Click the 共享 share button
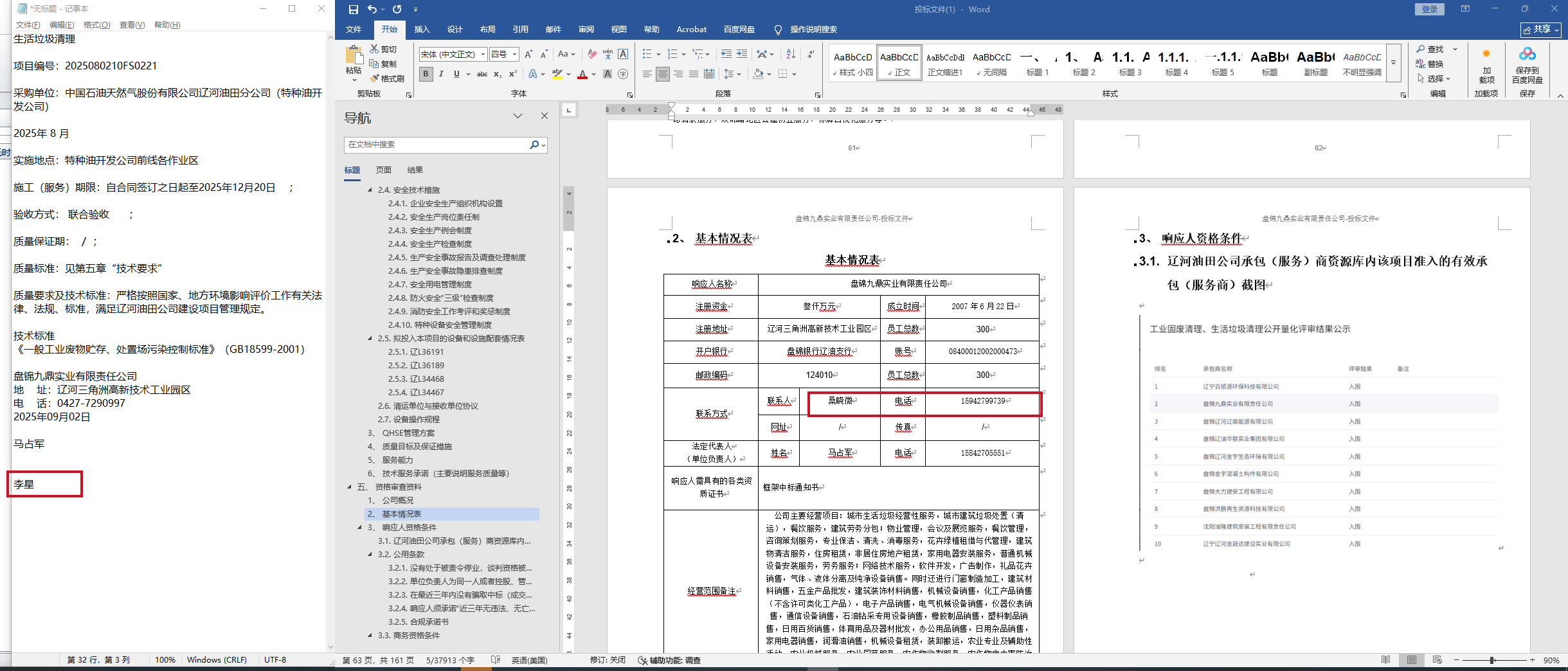This screenshot has height=671, width=1568. (1540, 30)
